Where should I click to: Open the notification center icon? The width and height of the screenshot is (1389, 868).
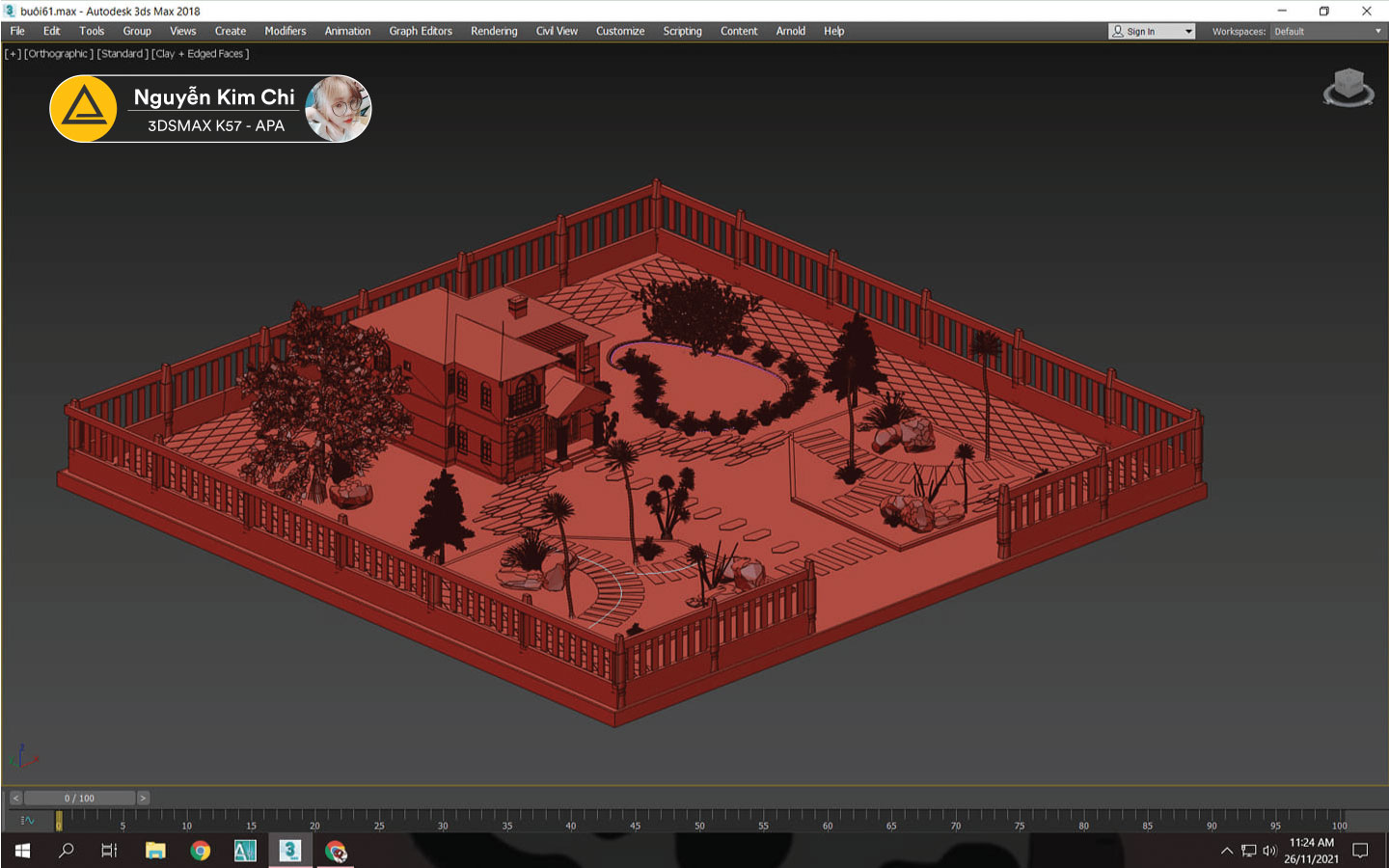[x=1360, y=851]
